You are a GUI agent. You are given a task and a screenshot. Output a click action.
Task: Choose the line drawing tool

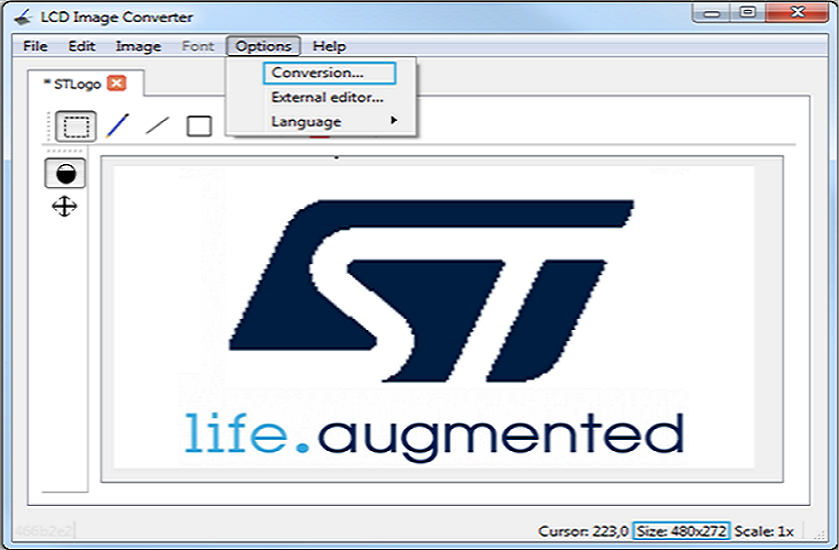point(157,126)
